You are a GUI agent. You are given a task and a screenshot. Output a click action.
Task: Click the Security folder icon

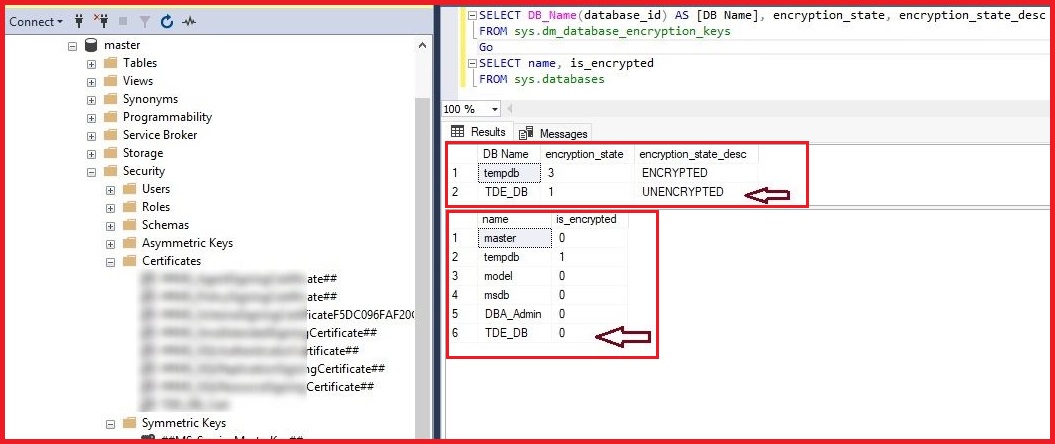tap(110, 171)
